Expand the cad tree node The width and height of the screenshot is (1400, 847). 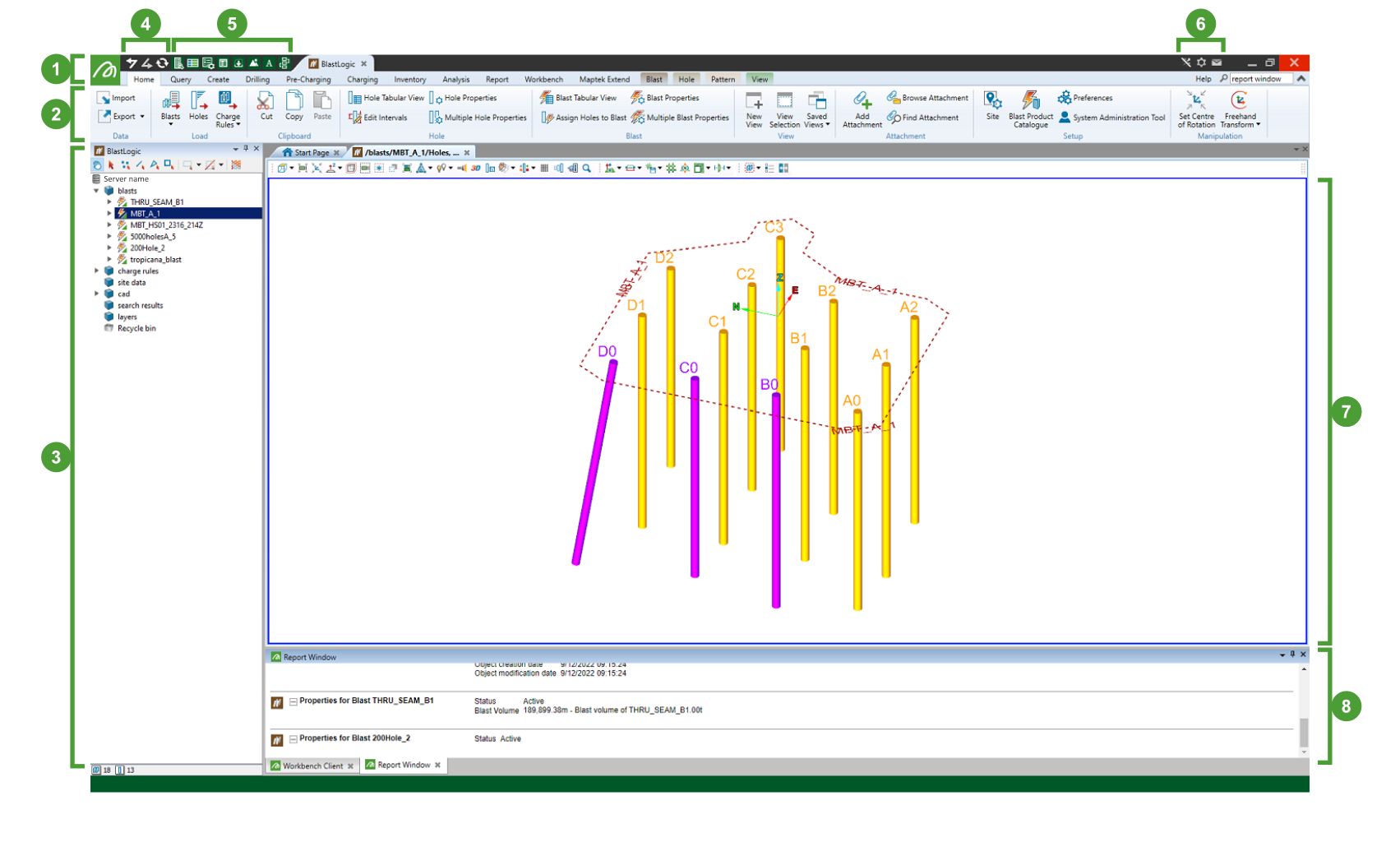97,294
